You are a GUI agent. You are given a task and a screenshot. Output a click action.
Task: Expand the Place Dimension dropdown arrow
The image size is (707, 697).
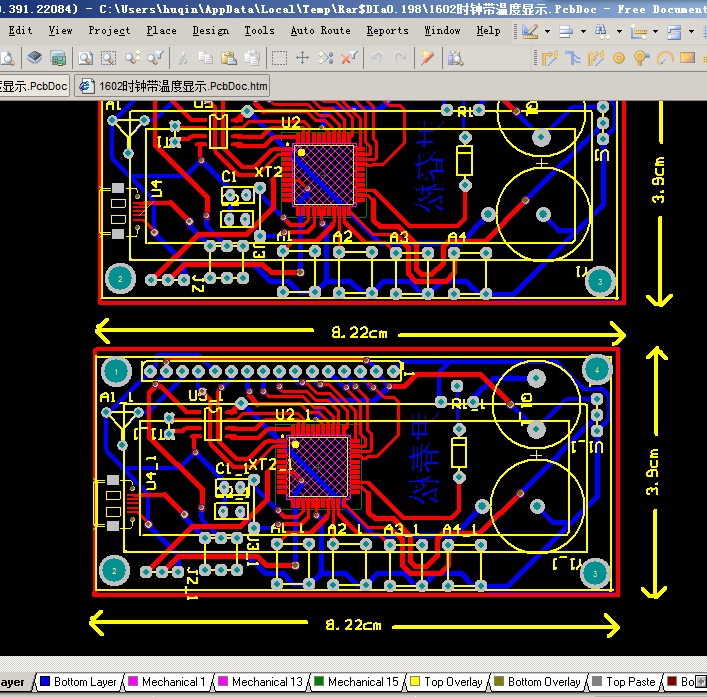click(655, 32)
